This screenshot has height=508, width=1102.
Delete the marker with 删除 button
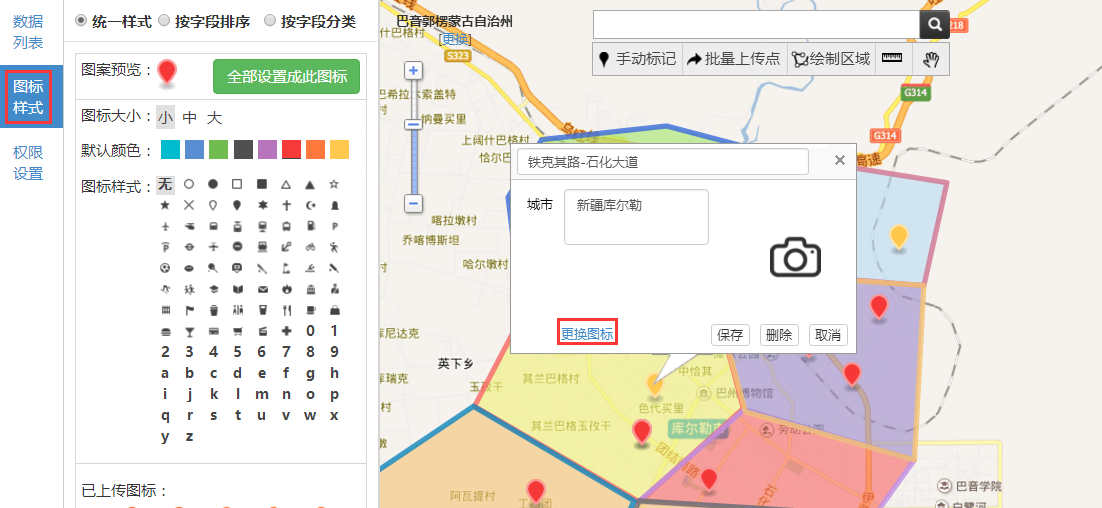point(779,335)
